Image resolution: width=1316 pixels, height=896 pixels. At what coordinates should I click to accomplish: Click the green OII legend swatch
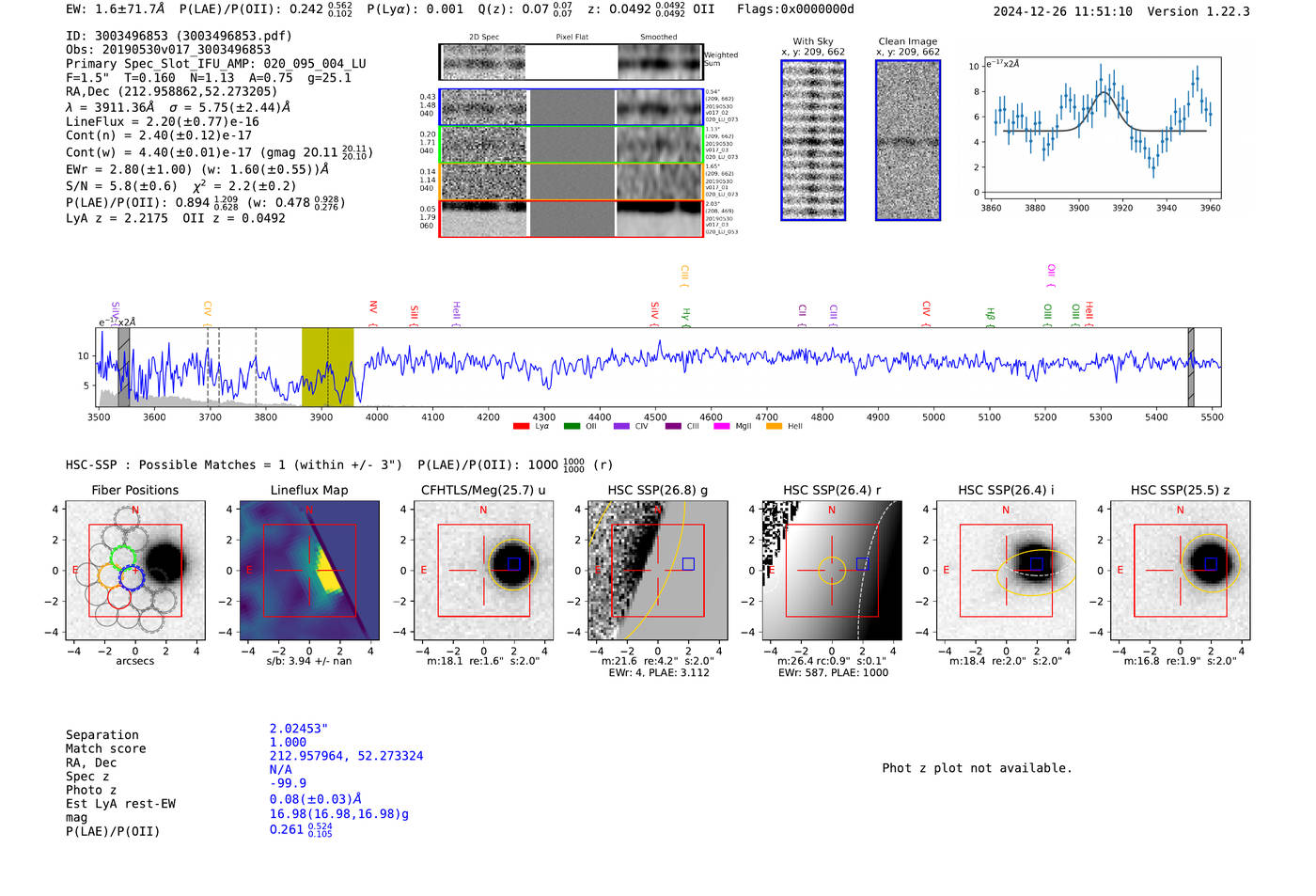(572, 427)
